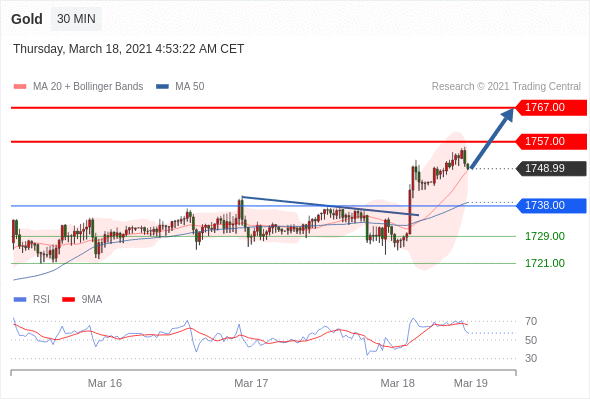Click the 1757.00 resistance price tag
590x400 pixels.
[x=551, y=141]
